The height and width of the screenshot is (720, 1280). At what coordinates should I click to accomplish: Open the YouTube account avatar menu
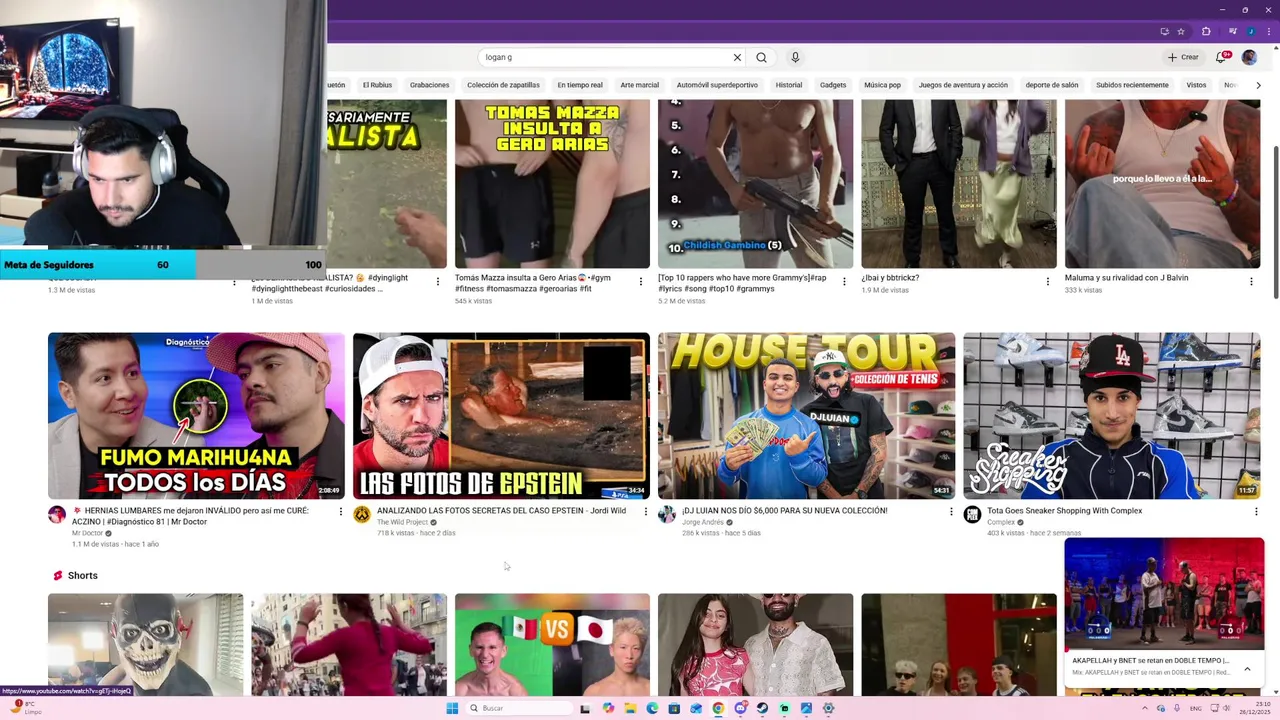pyautogui.click(x=1249, y=57)
